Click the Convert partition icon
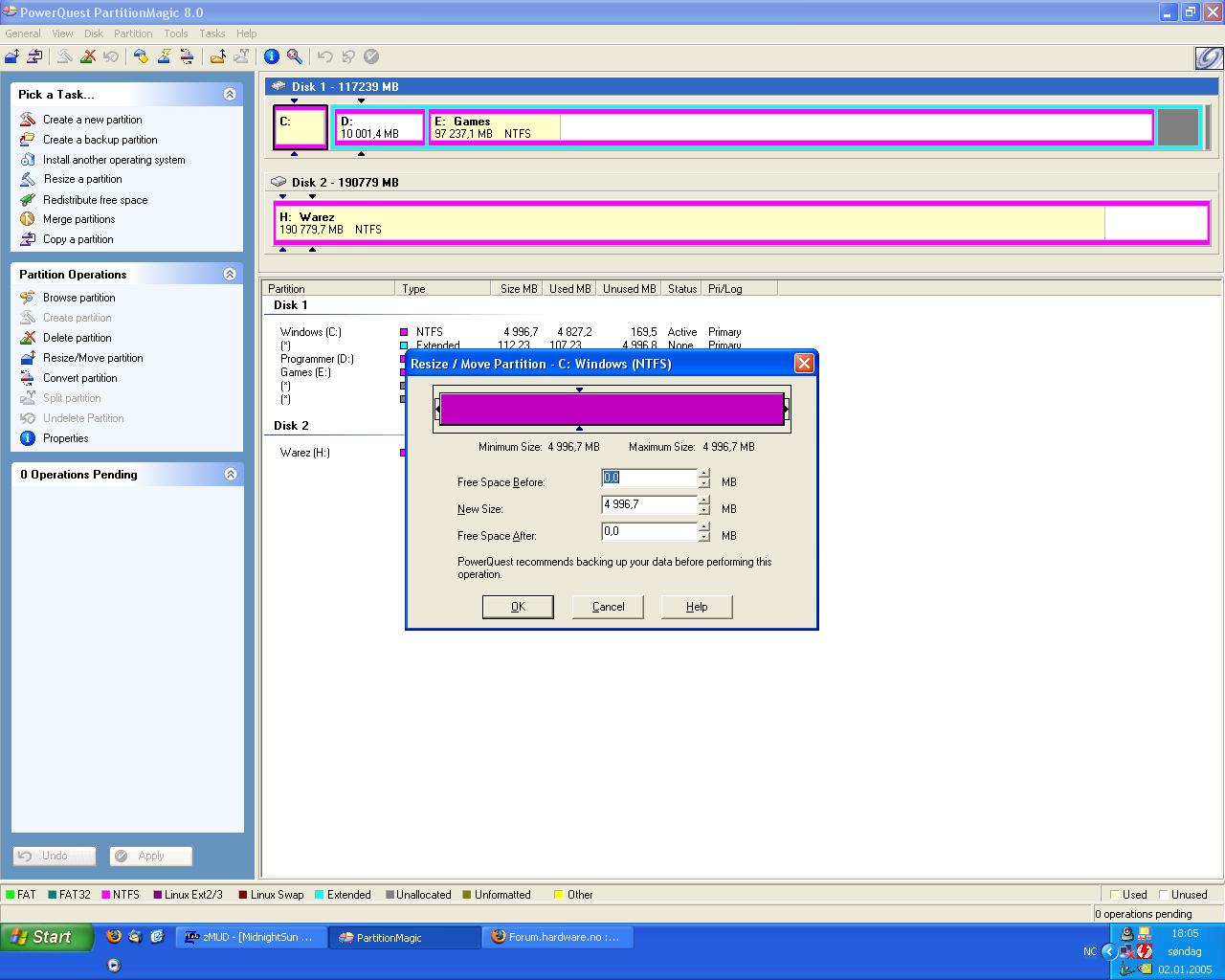1225x980 pixels. pyautogui.click(x=28, y=378)
